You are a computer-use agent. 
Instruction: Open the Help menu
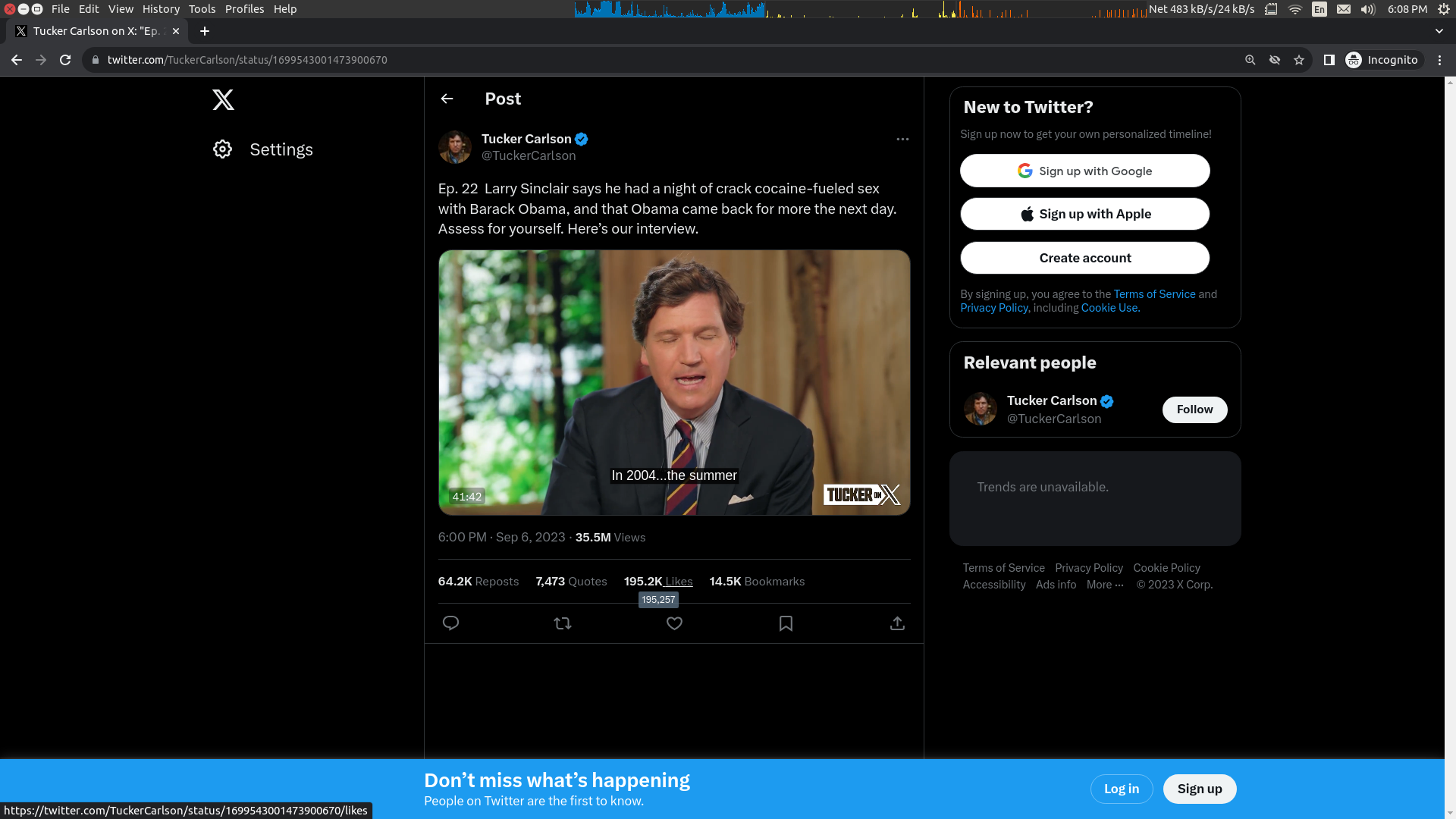tap(285, 9)
